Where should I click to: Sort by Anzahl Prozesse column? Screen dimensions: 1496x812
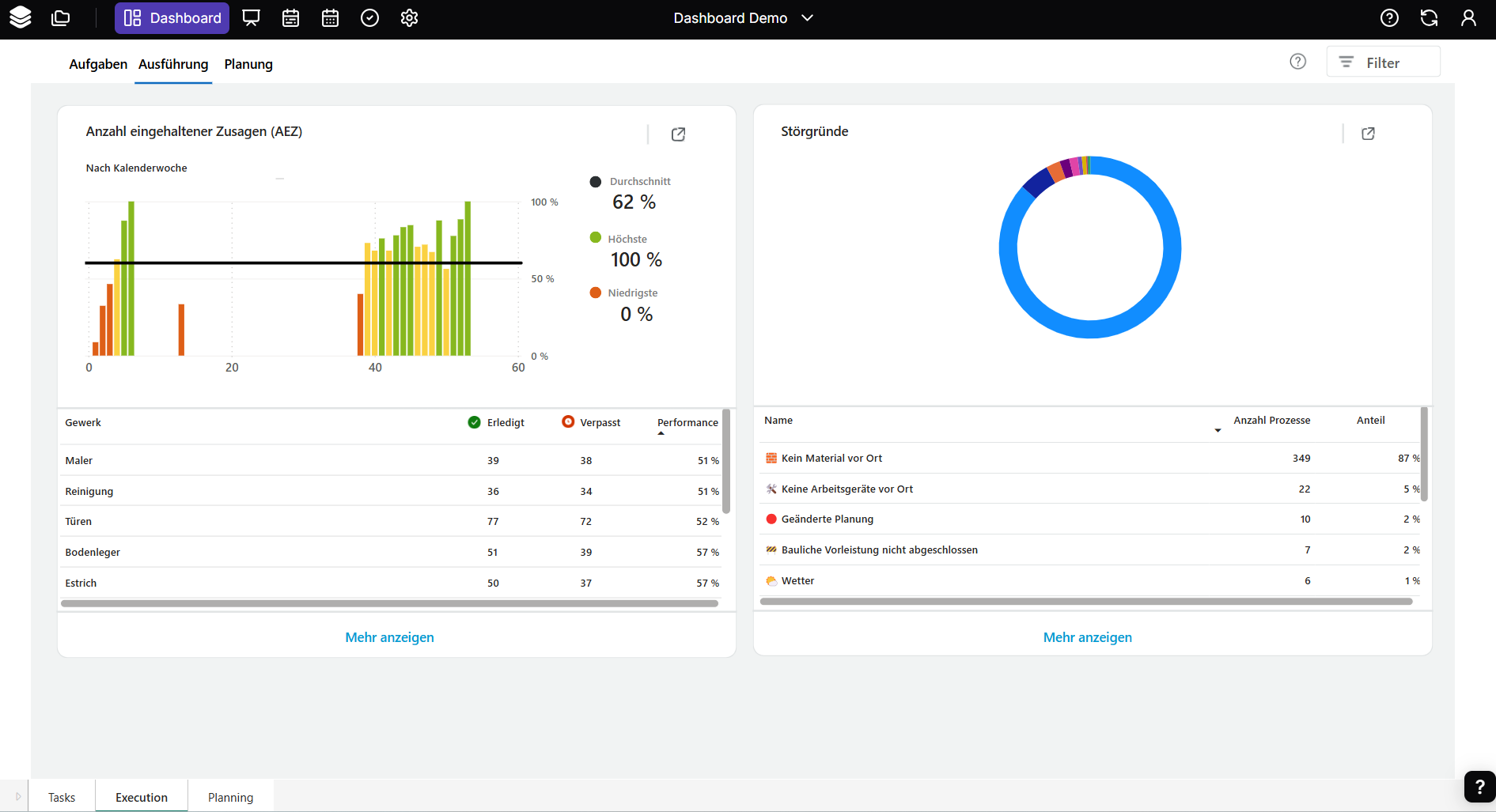[1271, 421]
